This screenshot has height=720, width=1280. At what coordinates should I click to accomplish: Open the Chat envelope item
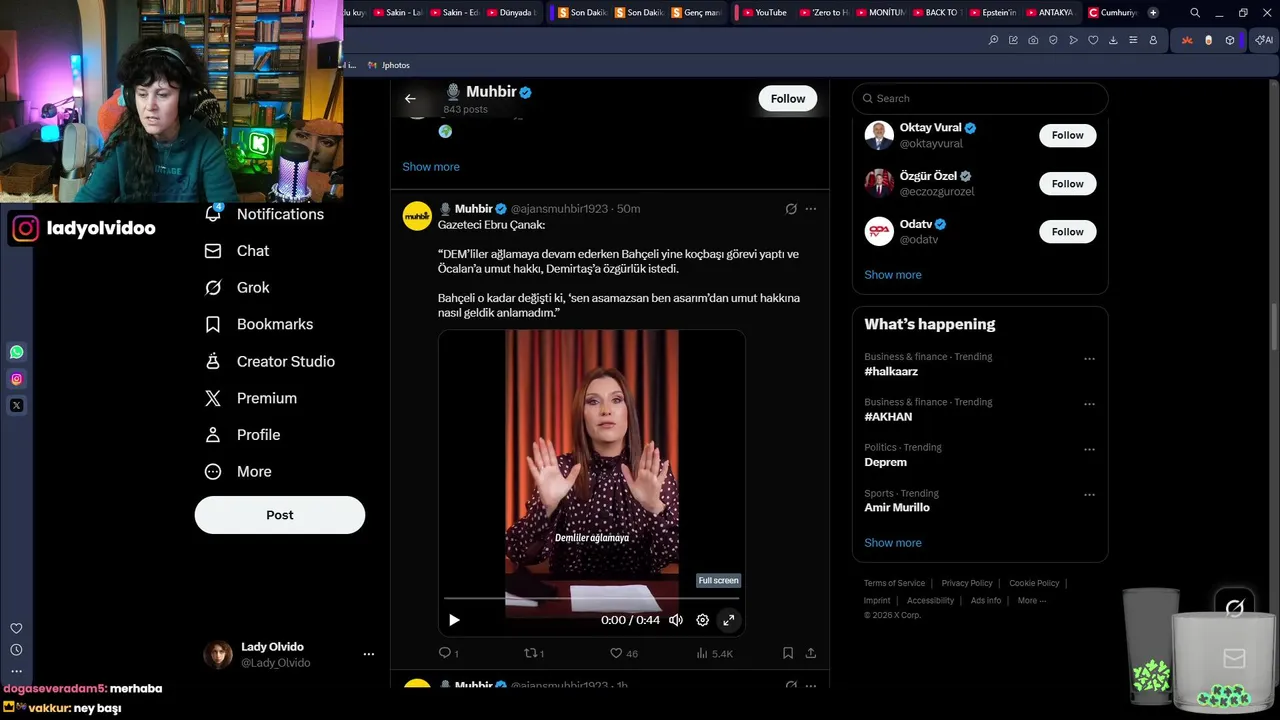[x=237, y=251]
